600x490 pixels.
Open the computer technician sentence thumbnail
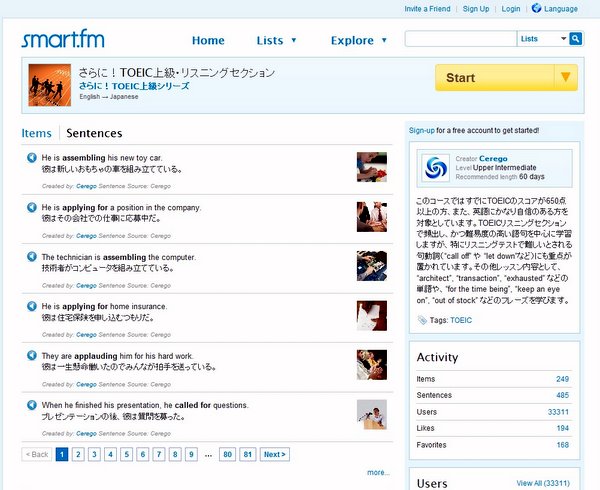pos(372,266)
